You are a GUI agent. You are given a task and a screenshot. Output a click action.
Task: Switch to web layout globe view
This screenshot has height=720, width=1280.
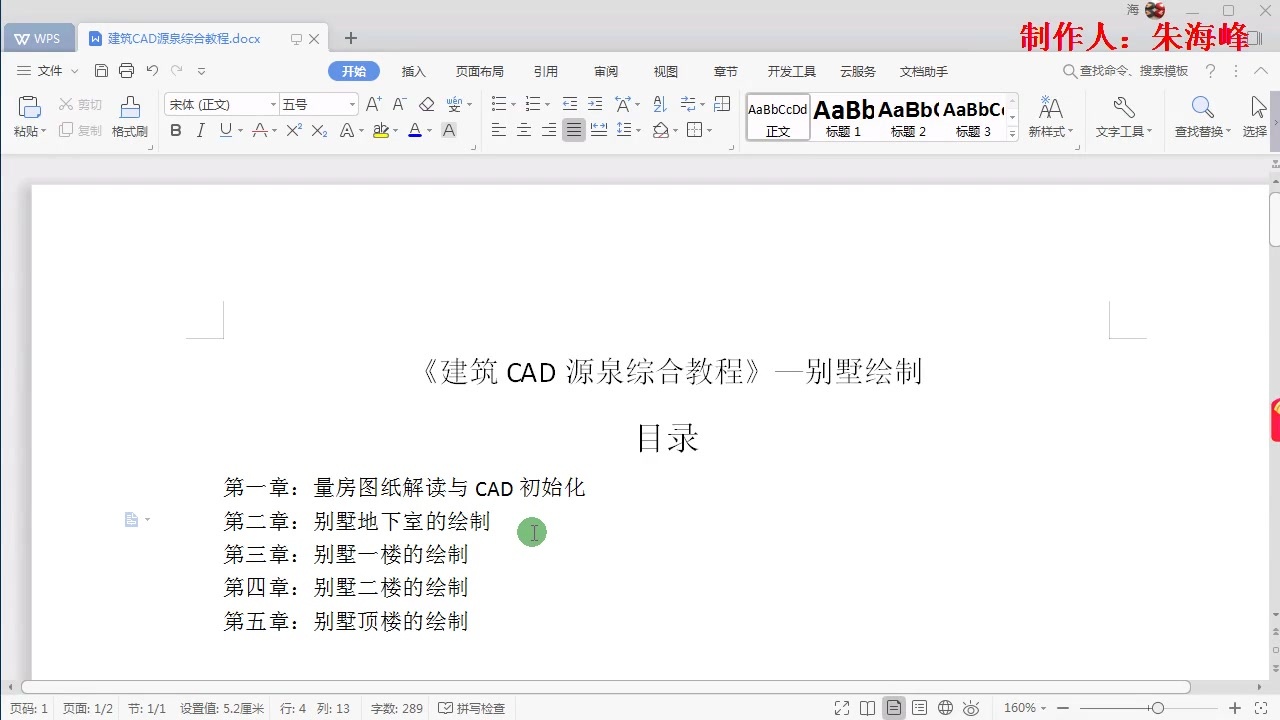(x=945, y=708)
